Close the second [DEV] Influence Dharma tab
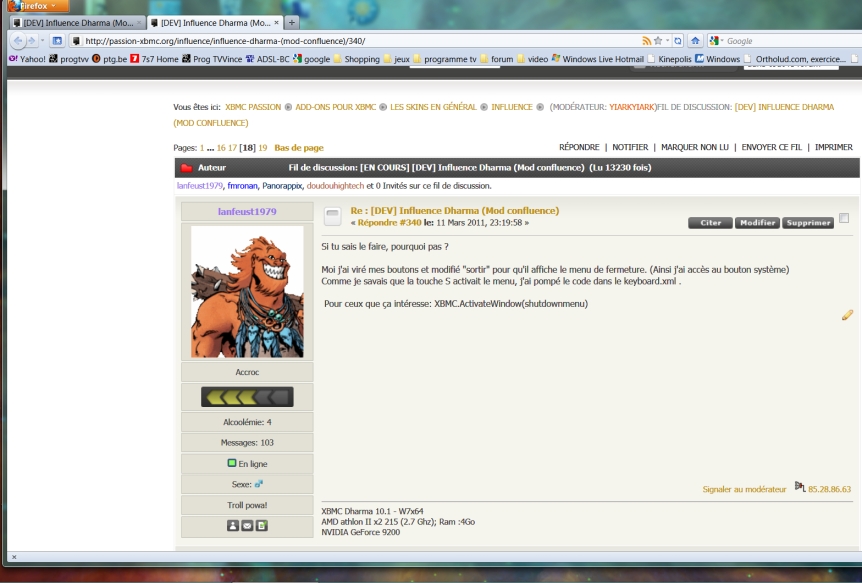 (x=277, y=23)
